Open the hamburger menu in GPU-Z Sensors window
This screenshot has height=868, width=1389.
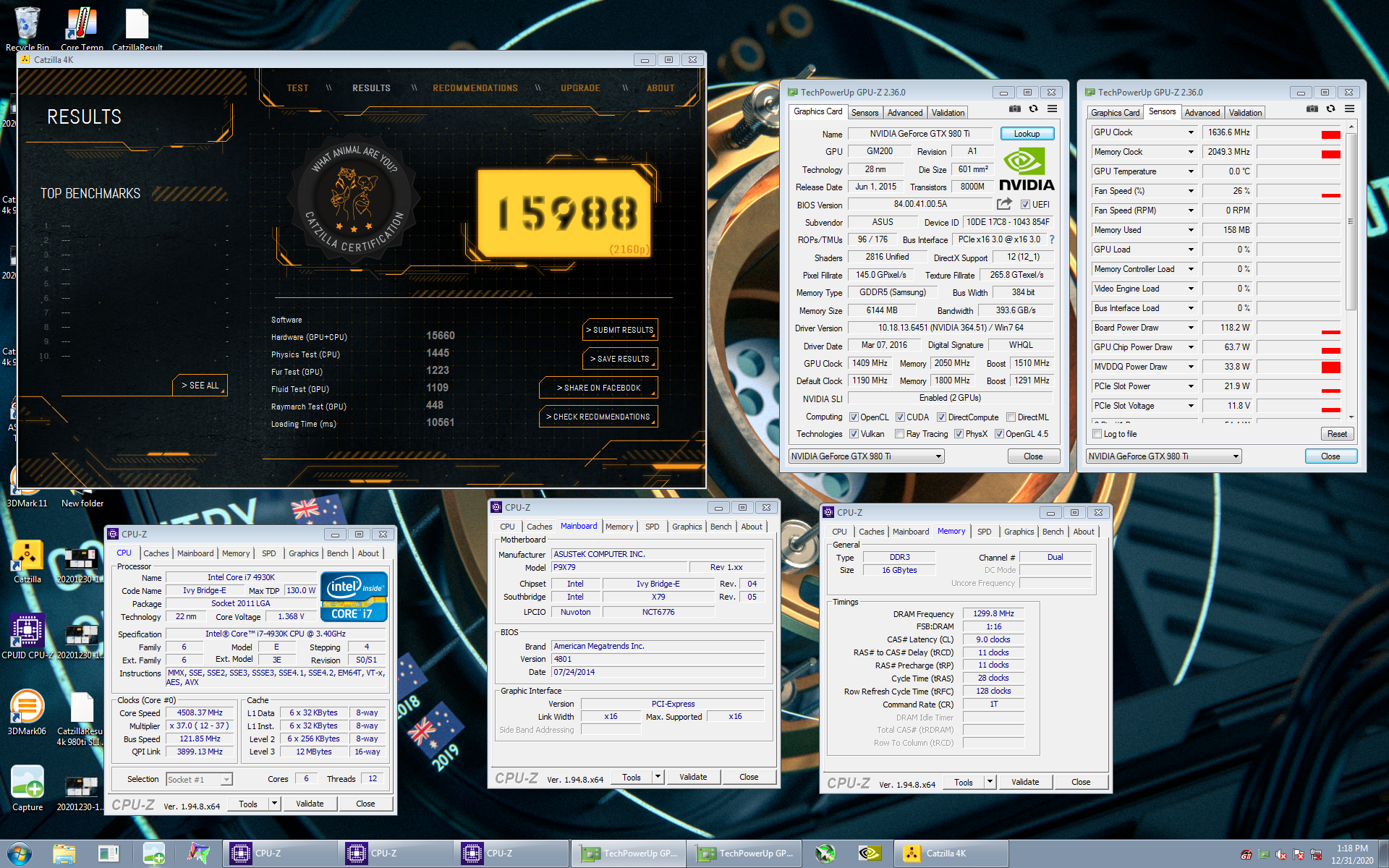pos(1349,109)
